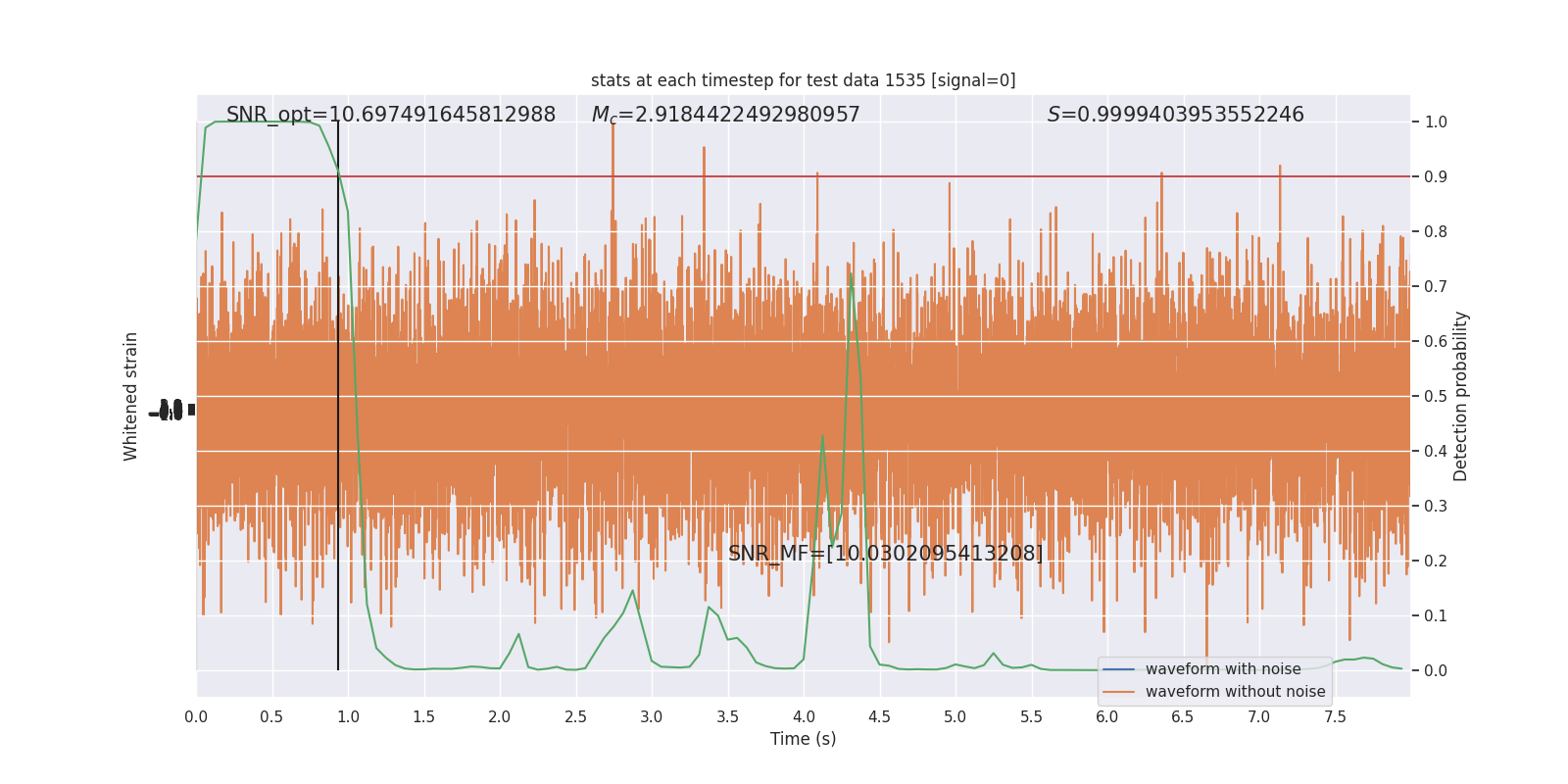
Task: Select the 6.0 tick label on the Time axis
Action: [1107, 717]
